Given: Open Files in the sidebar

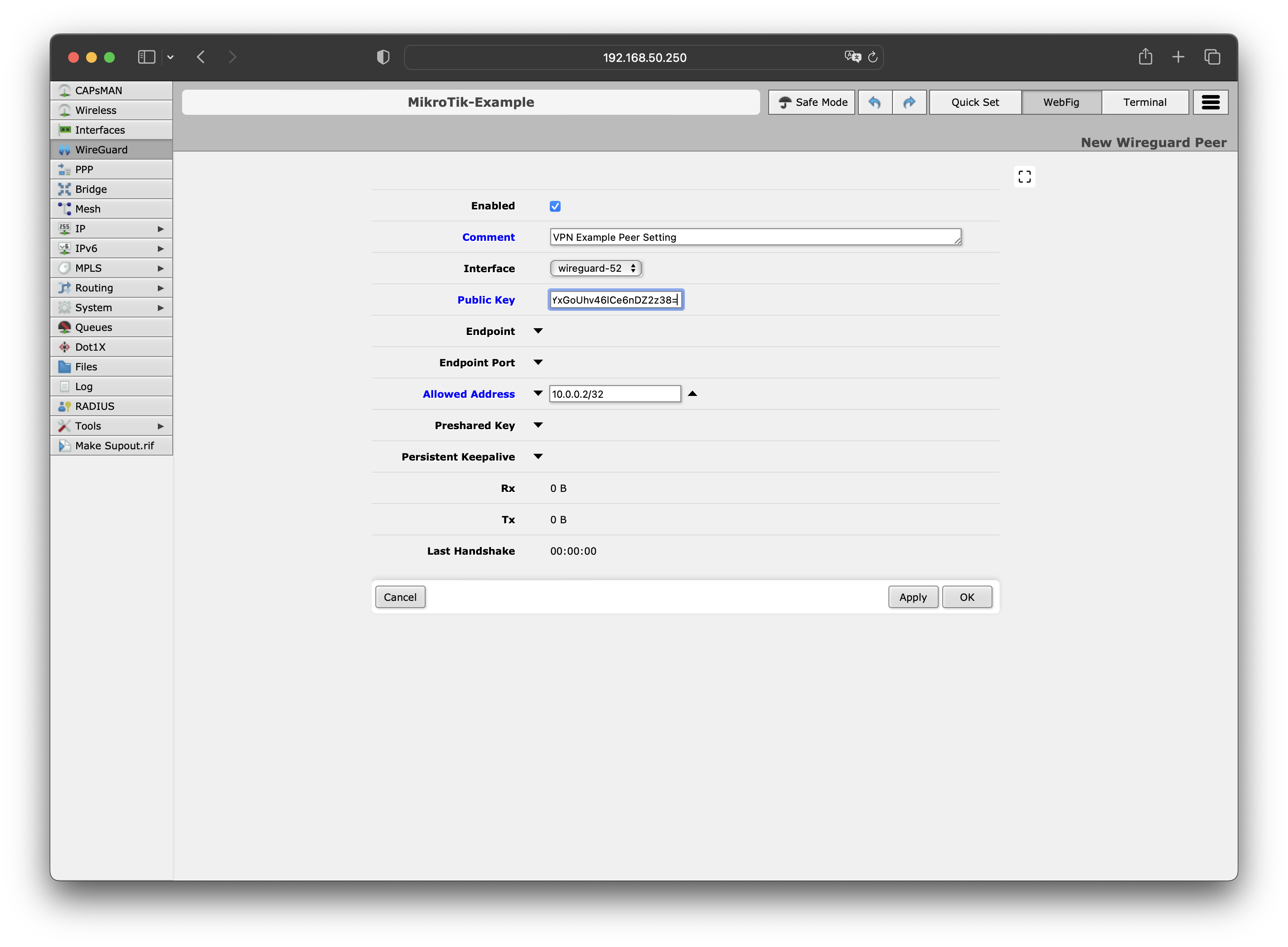Looking at the screenshot, I should coord(86,367).
